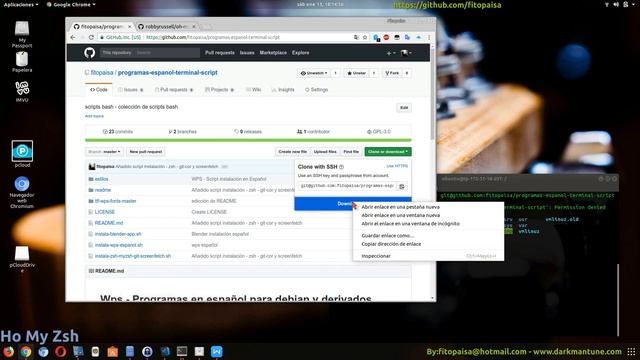Click the translate icon in the address bar
This screenshot has height=360, width=640.
(356, 37)
